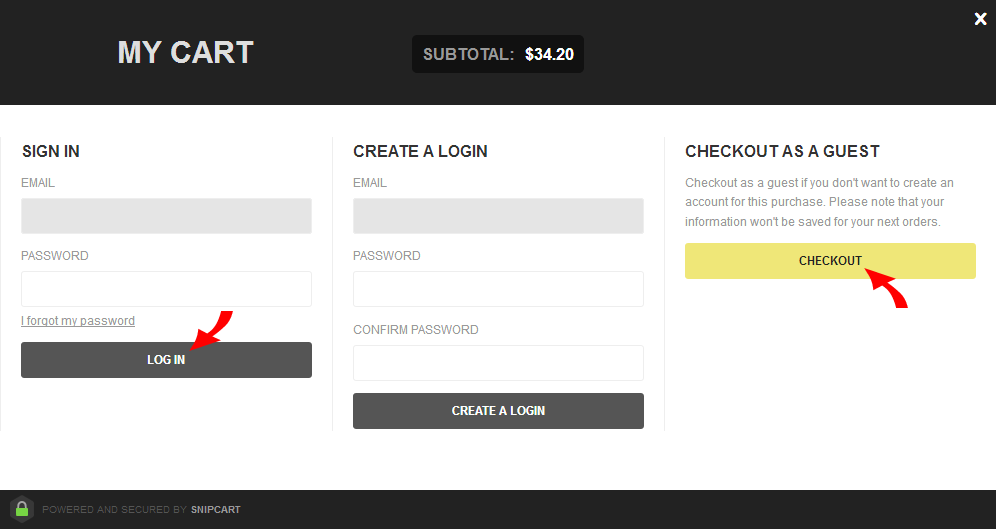Image resolution: width=996 pixels, height=529 pixels.
Task: Click the guest checkout description paragraph
Action: click(x=819, y=202)
